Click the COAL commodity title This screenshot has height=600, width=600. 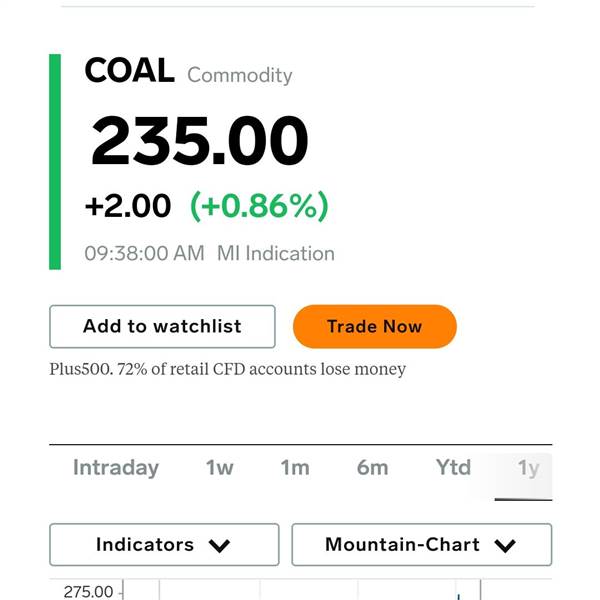[129, 71]
